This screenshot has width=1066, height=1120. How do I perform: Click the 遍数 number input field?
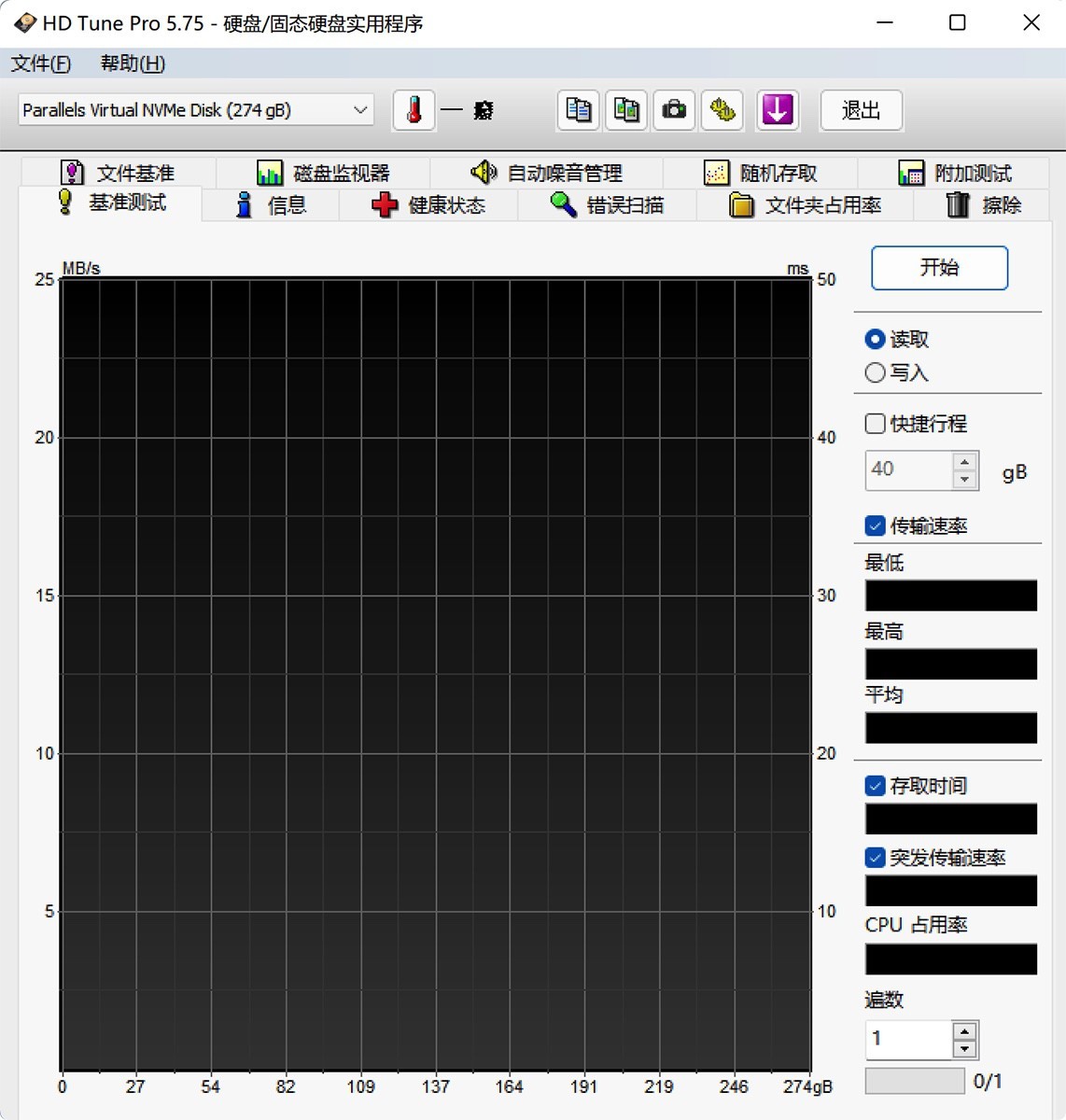[909, 1039]
